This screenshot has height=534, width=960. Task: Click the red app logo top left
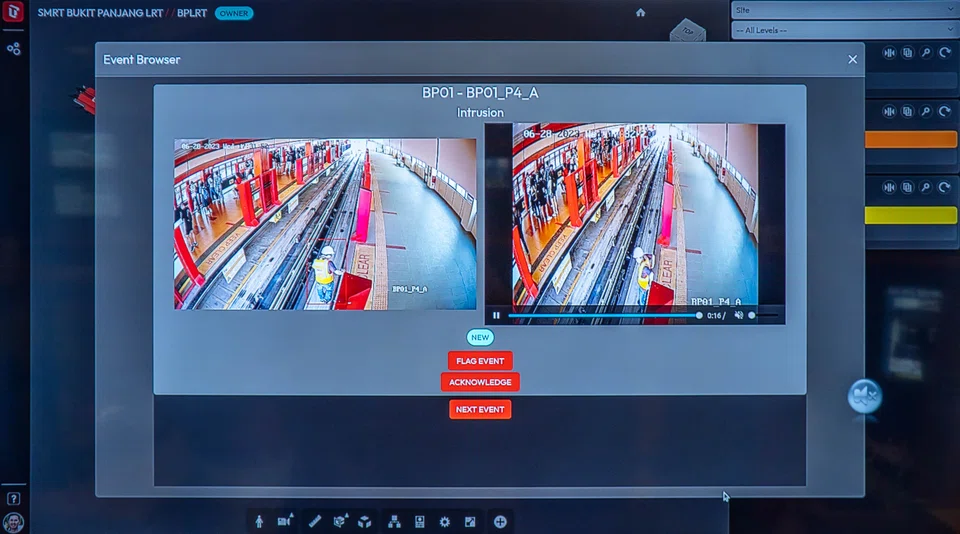(13, 11)
